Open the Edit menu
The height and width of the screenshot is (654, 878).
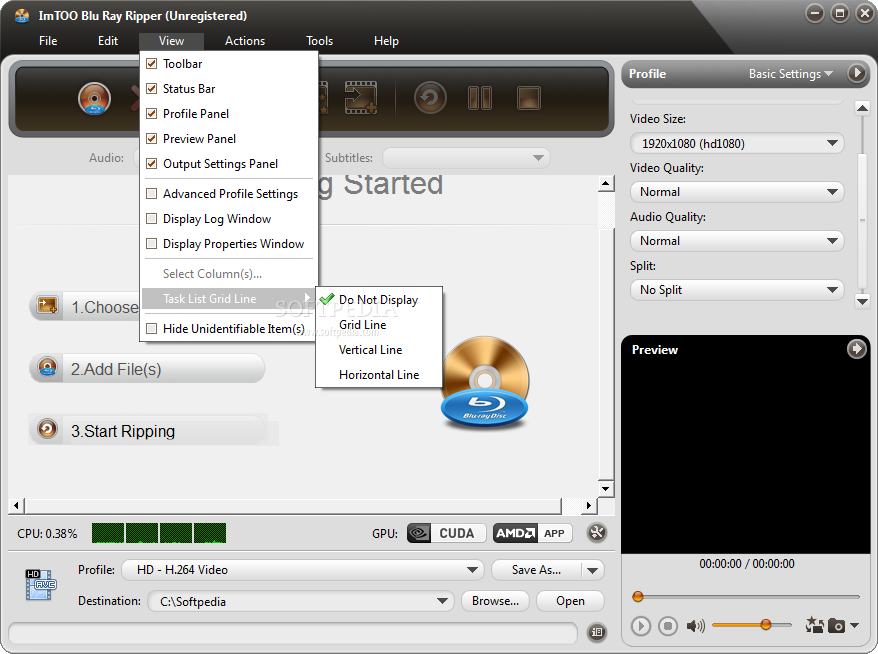click(x=108, y=41)
